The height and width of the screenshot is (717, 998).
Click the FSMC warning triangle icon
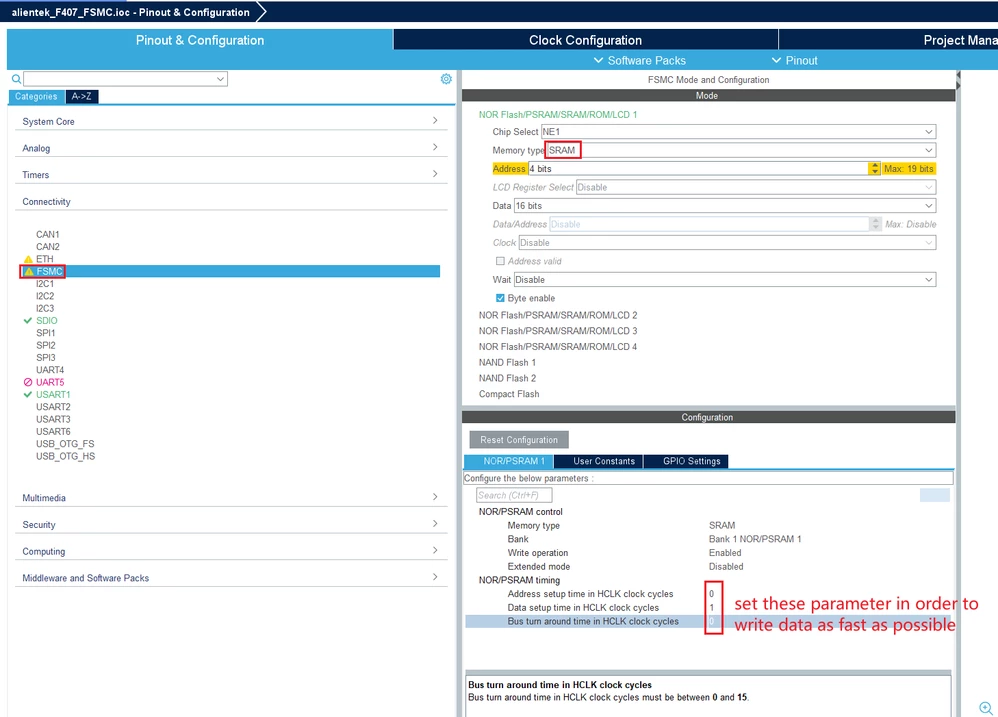click(29, 271)
